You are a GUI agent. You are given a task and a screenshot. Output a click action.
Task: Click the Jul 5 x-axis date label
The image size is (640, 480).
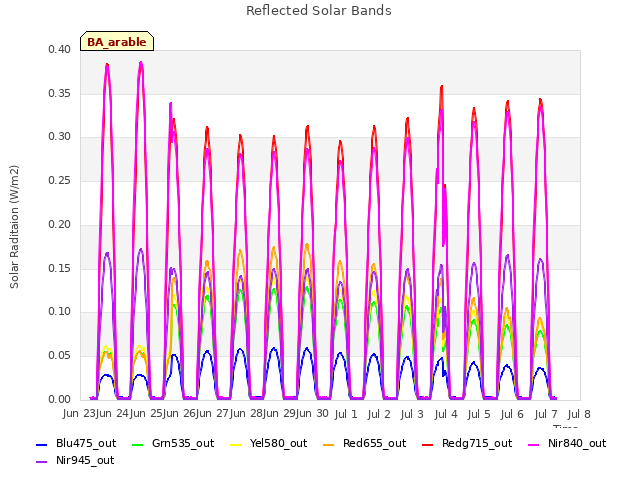pos(479,414)
